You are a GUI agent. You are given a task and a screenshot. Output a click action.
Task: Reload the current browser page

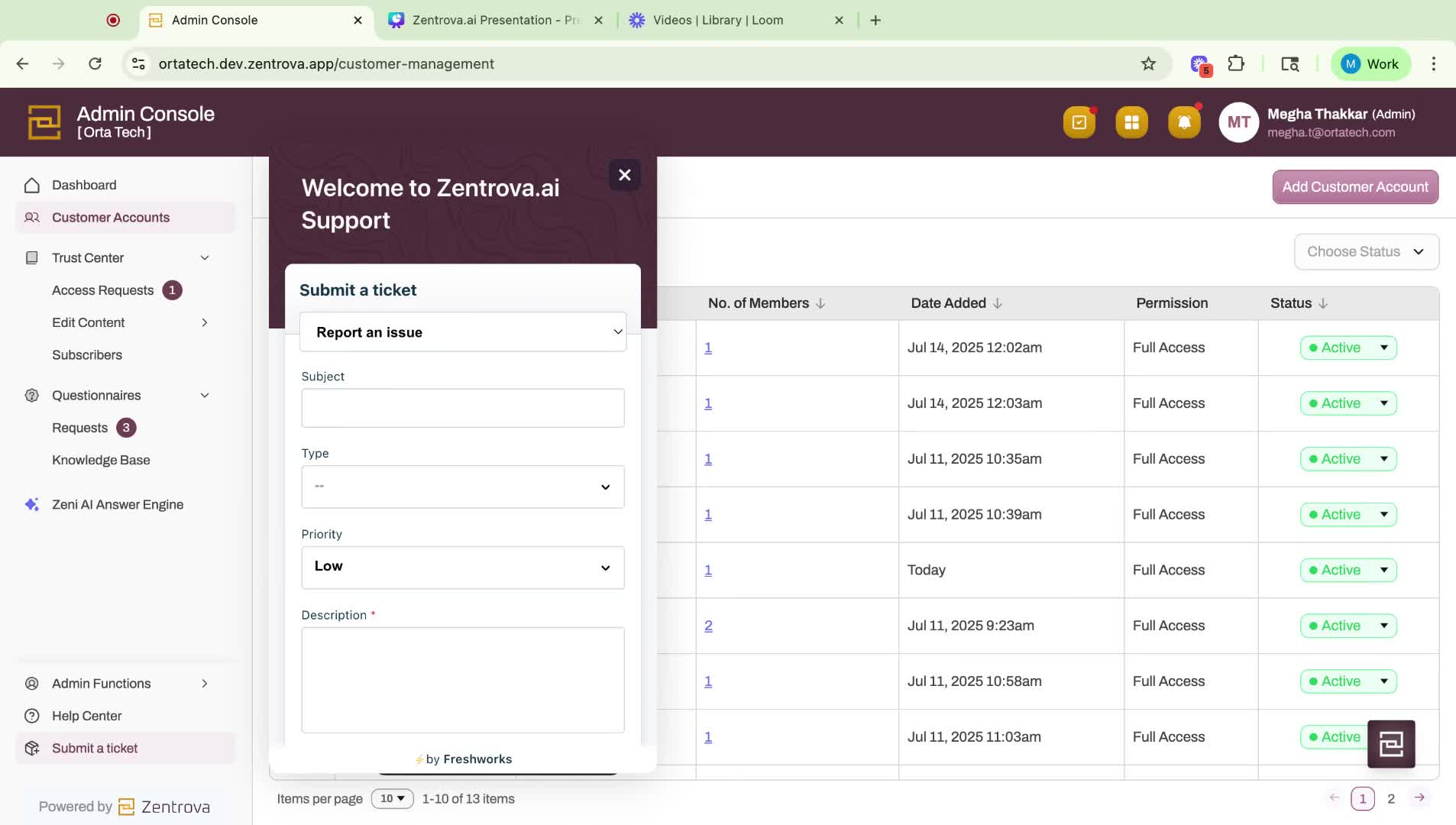pos(95,64)
